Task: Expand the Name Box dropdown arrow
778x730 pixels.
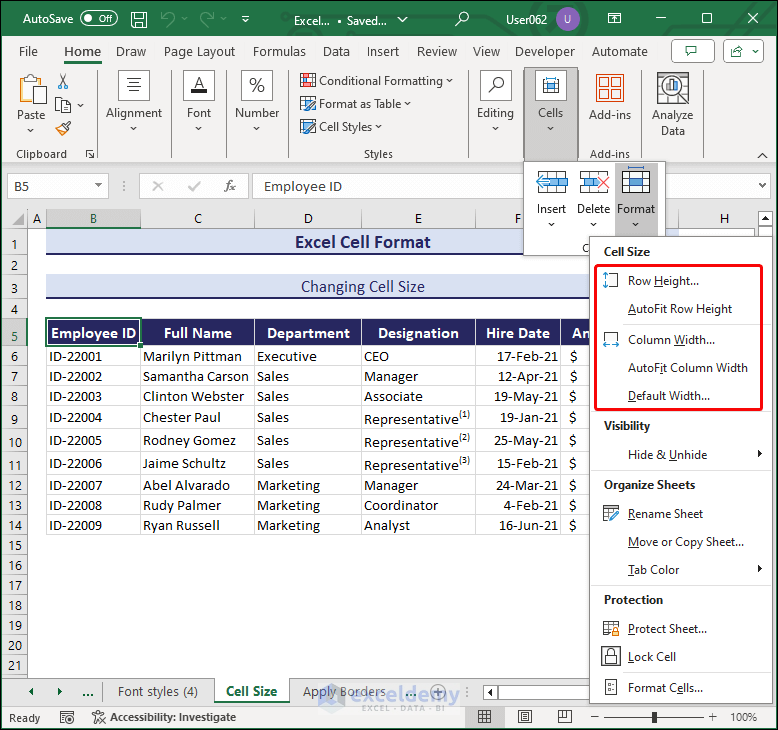Action: 98,186
